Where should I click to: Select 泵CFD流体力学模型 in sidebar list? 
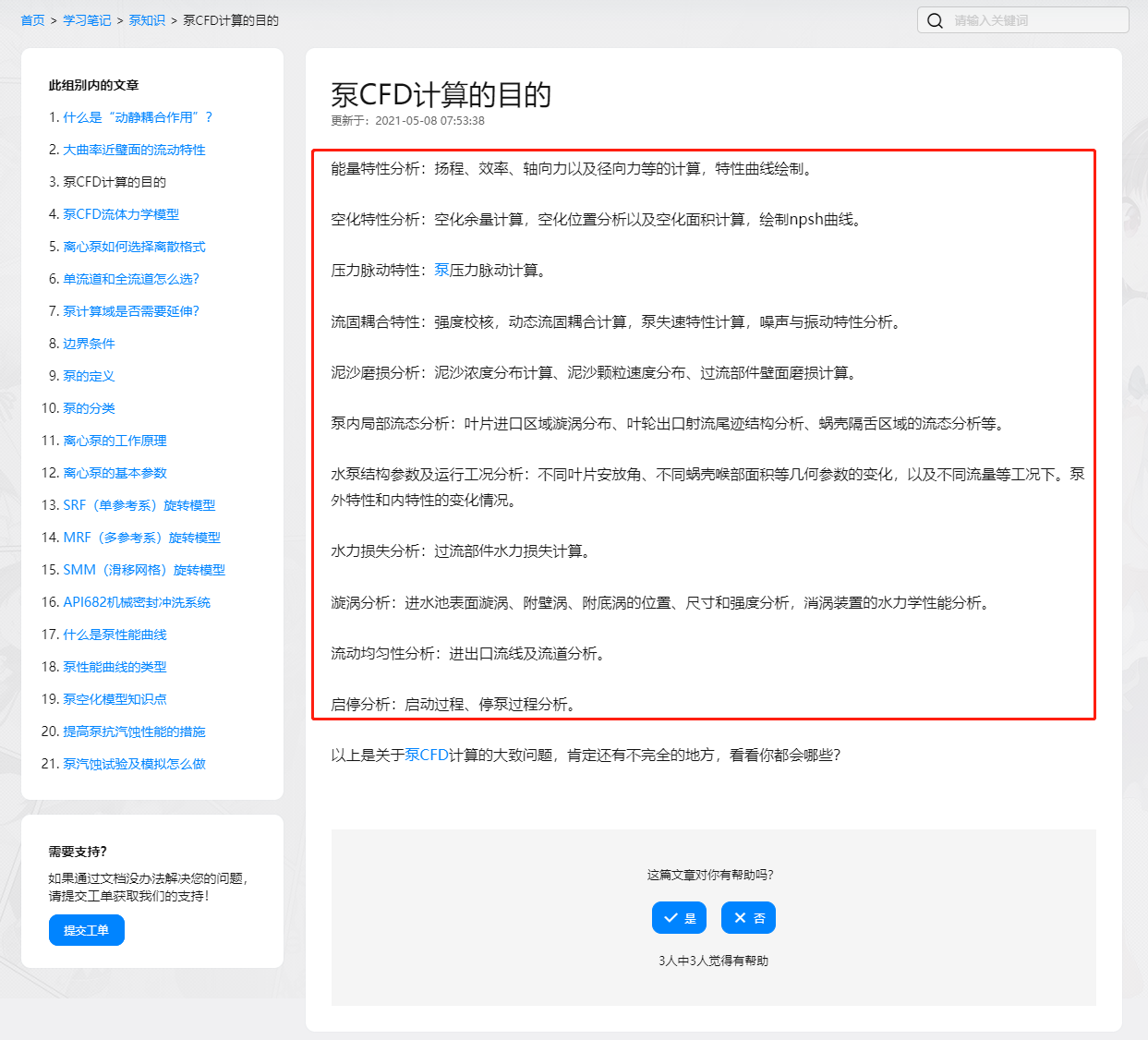click(121, 214)
